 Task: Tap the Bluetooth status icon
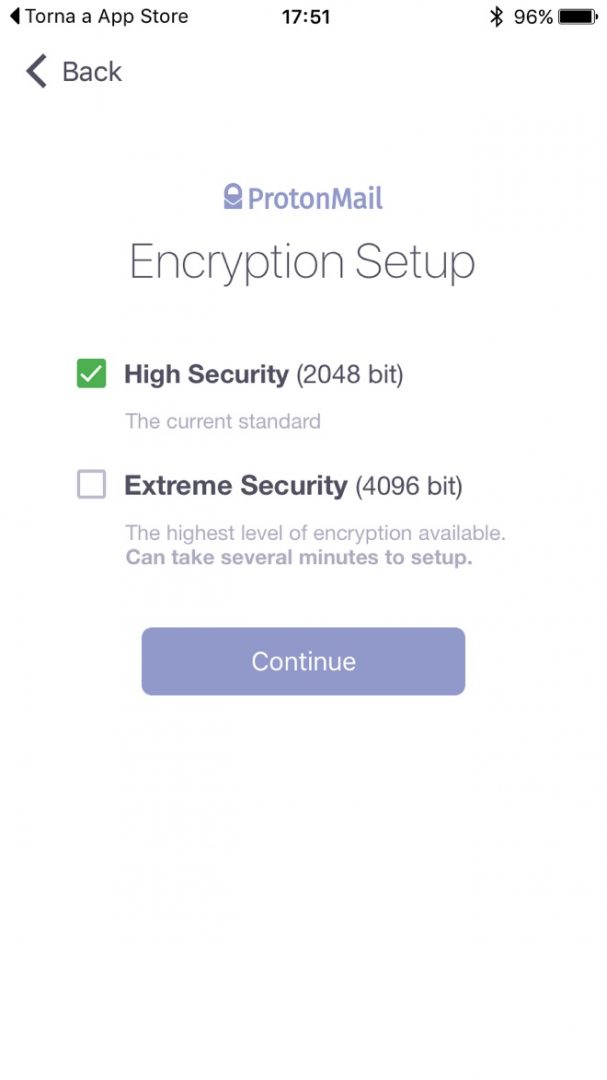[497, 16]
